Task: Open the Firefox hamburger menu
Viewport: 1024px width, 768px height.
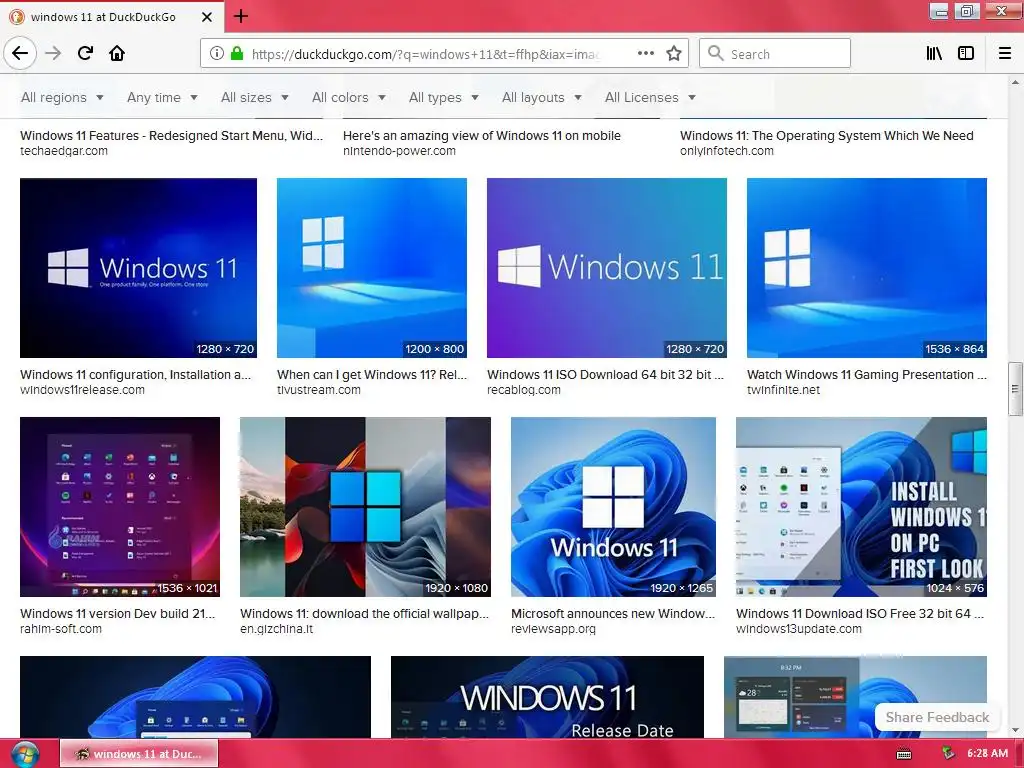Action: [1005, 54]
